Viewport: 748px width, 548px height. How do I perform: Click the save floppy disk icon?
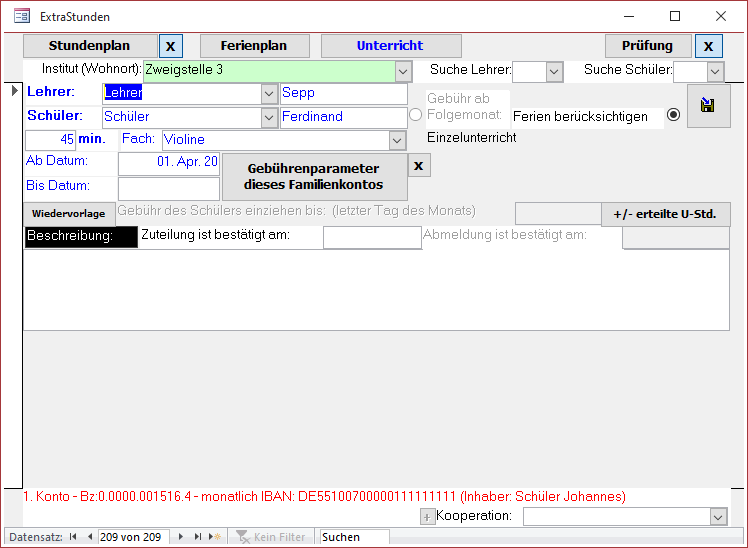click(x=708, y=106)
